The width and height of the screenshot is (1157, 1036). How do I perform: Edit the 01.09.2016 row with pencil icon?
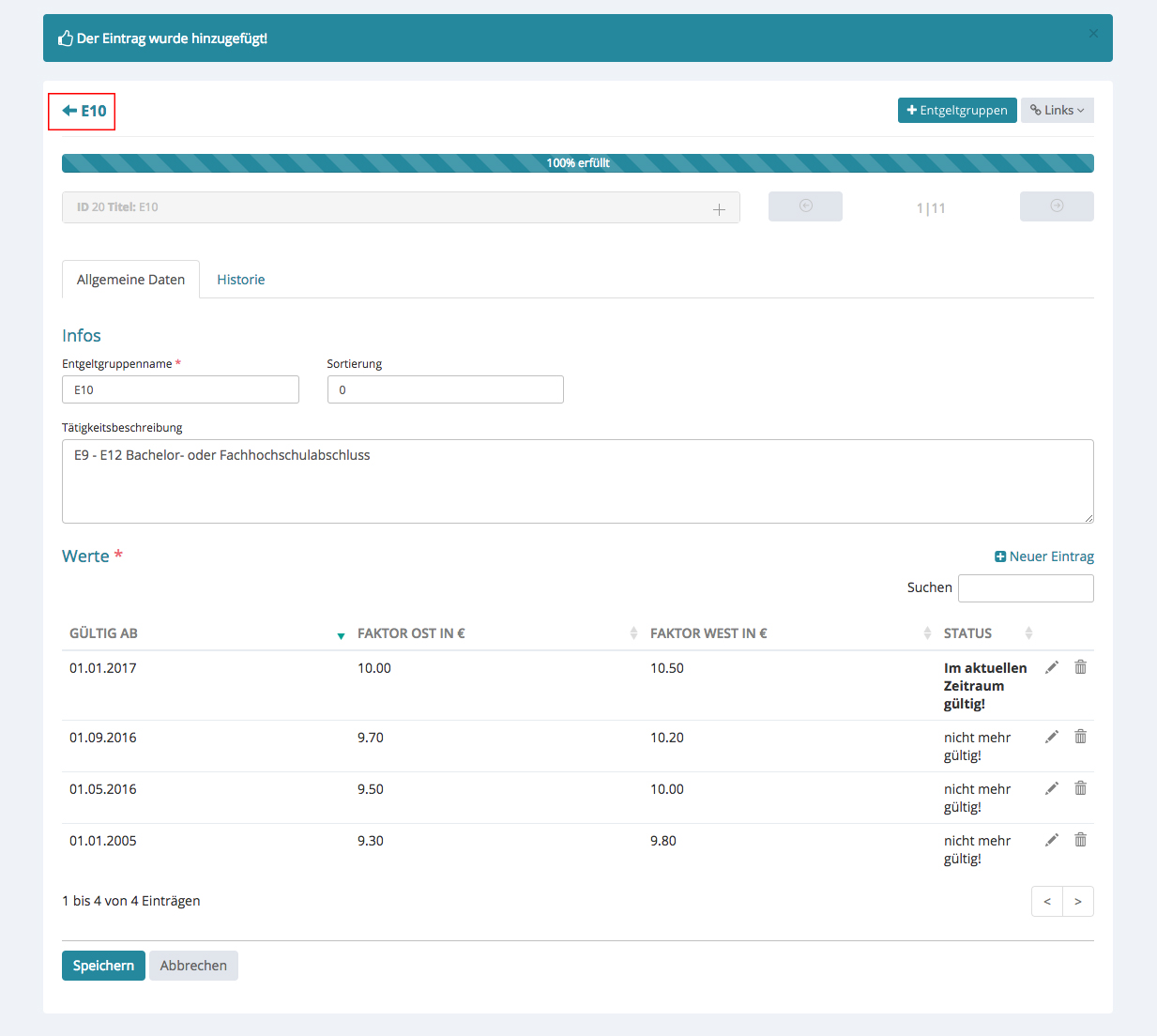1052,737
